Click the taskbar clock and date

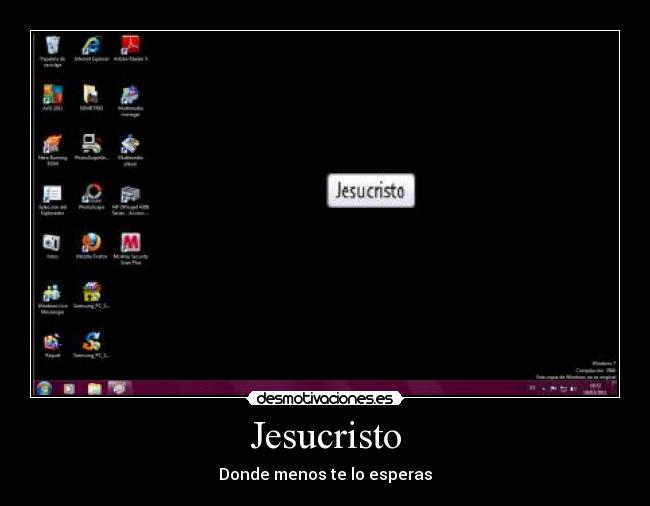coord(595,389)
